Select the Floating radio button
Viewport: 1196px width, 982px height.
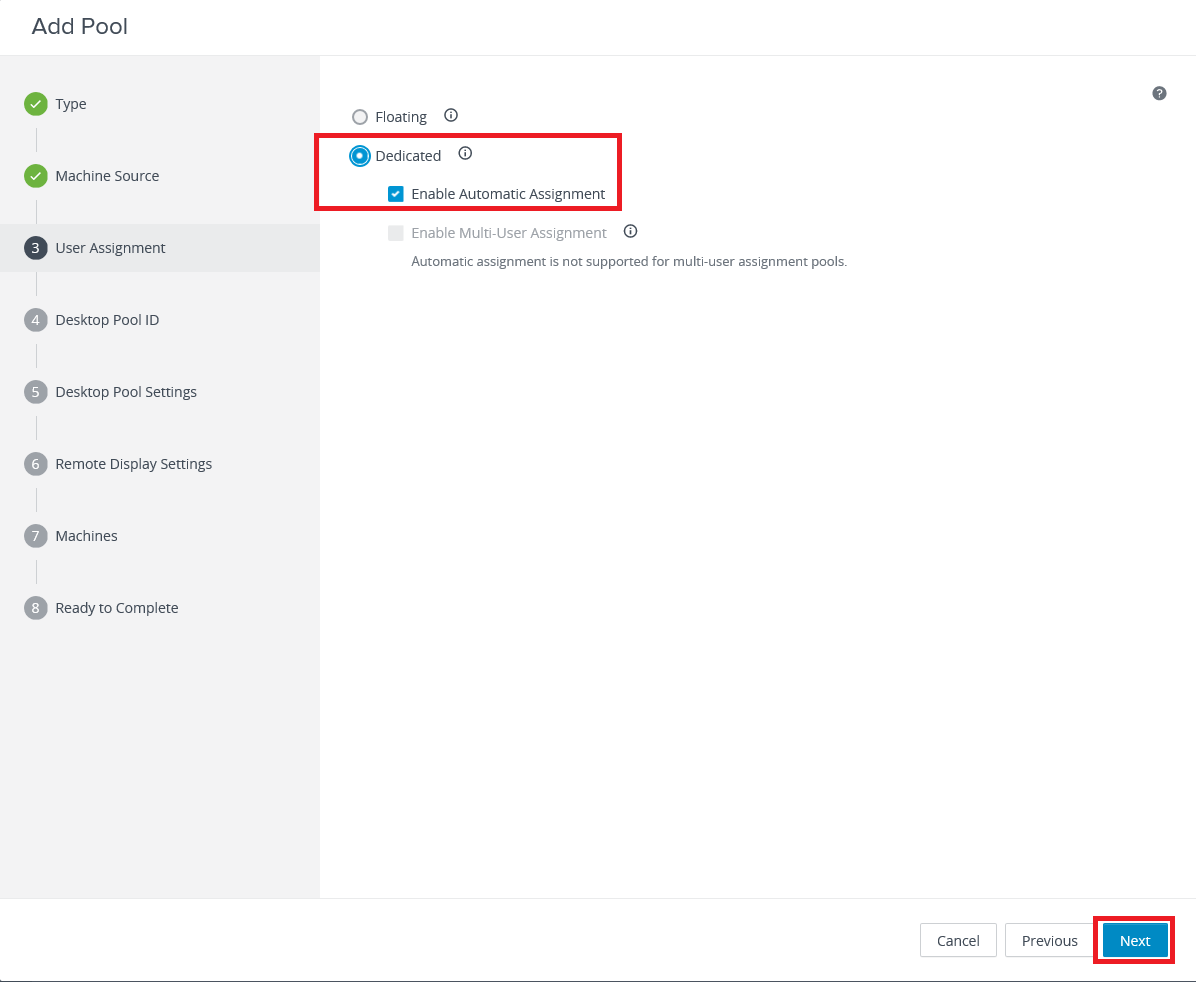(x=360, y=117)
